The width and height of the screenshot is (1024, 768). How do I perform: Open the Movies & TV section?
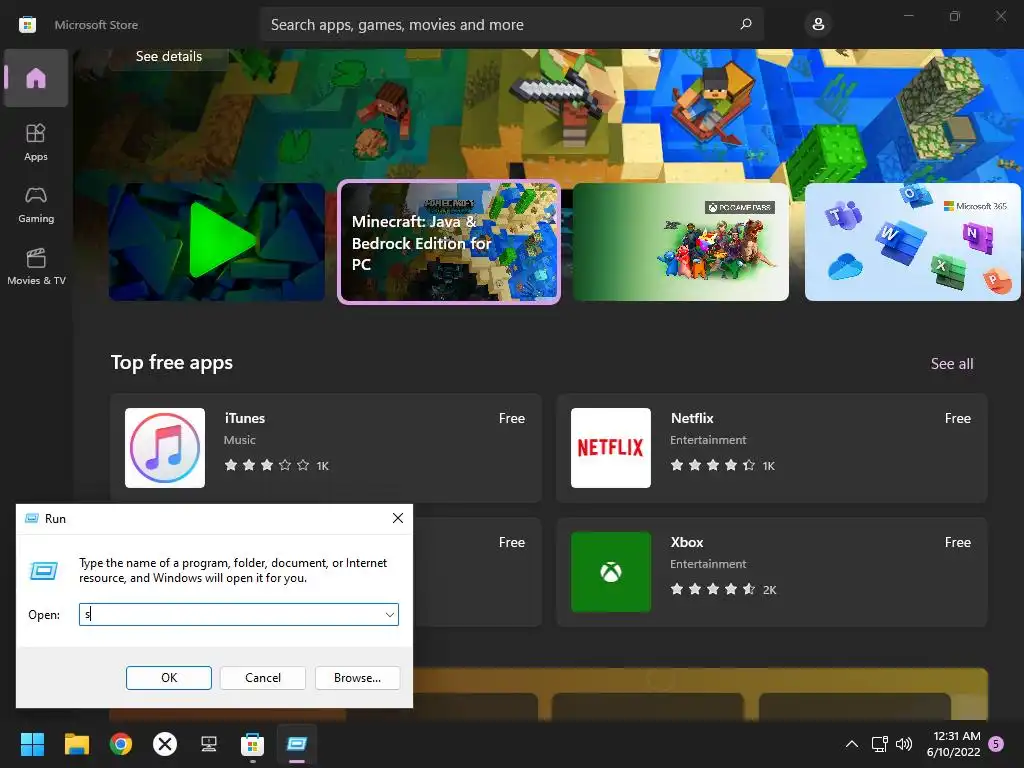point(36,266)
